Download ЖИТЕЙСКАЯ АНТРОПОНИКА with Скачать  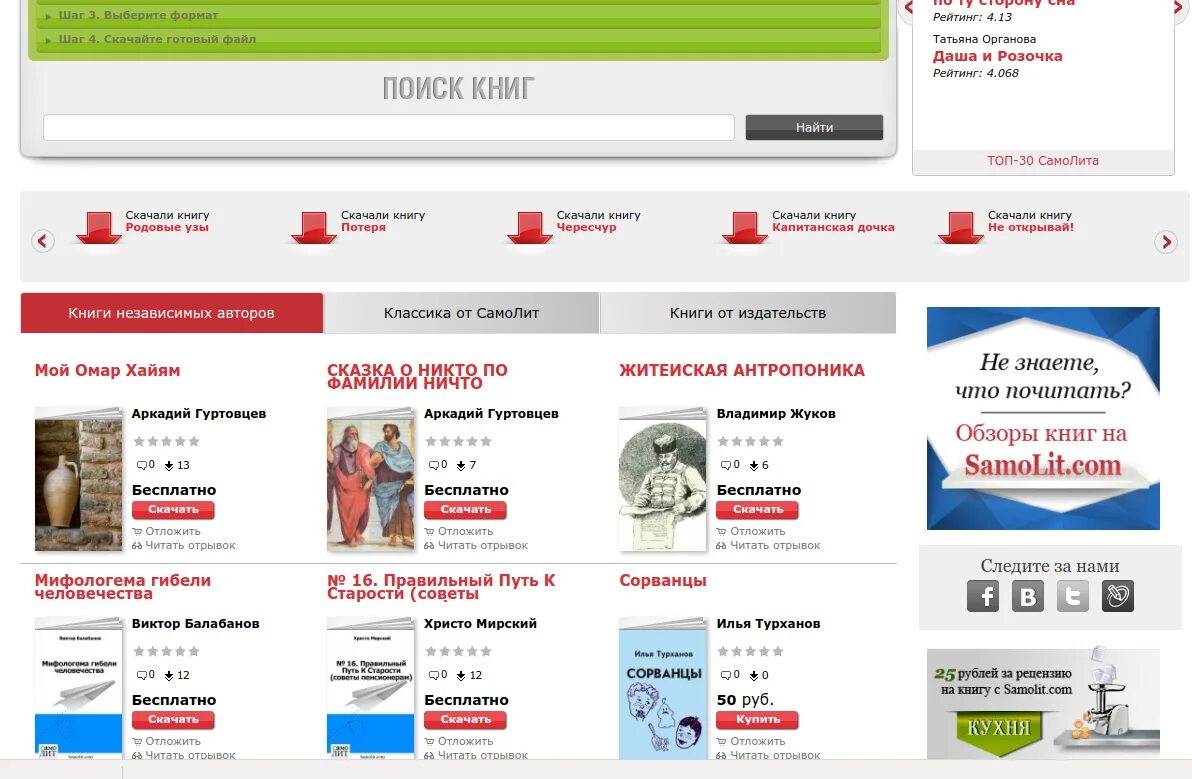[x=757, y=509]
